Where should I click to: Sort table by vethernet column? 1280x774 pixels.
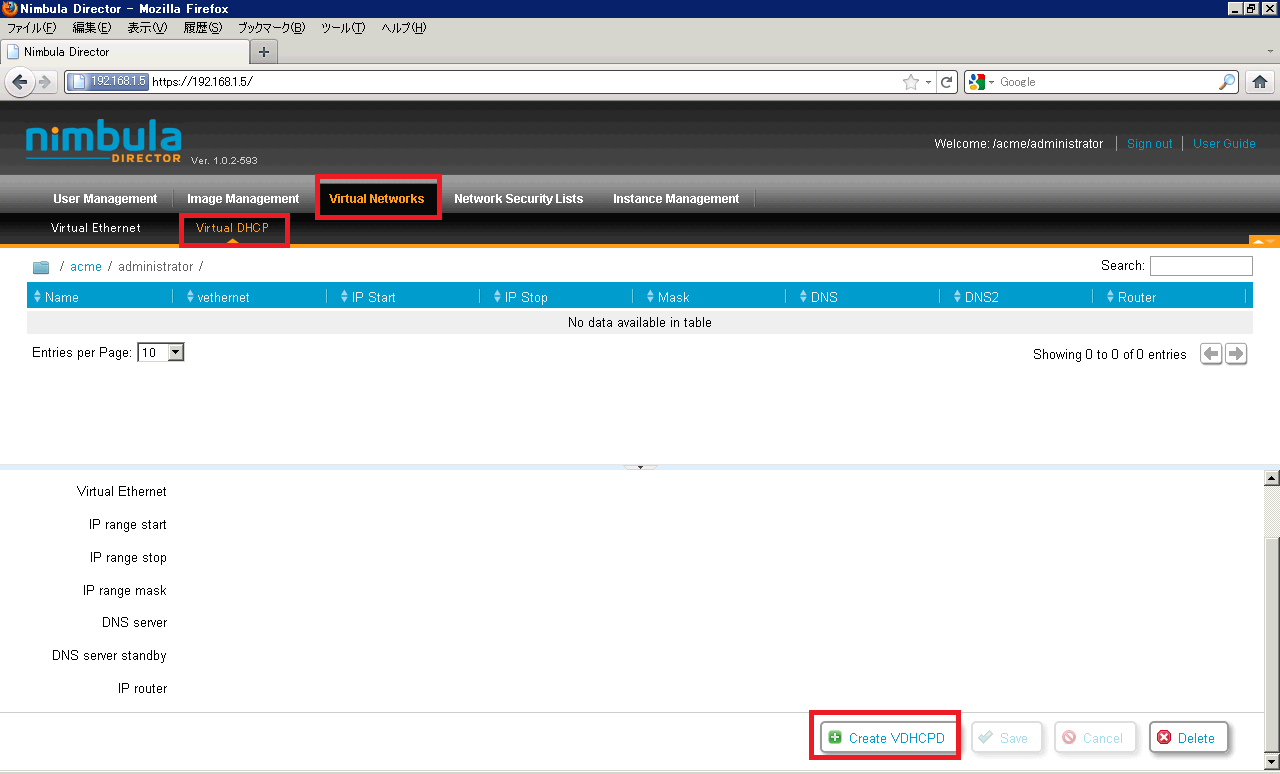pyautogui.click(x=250, y=297)
